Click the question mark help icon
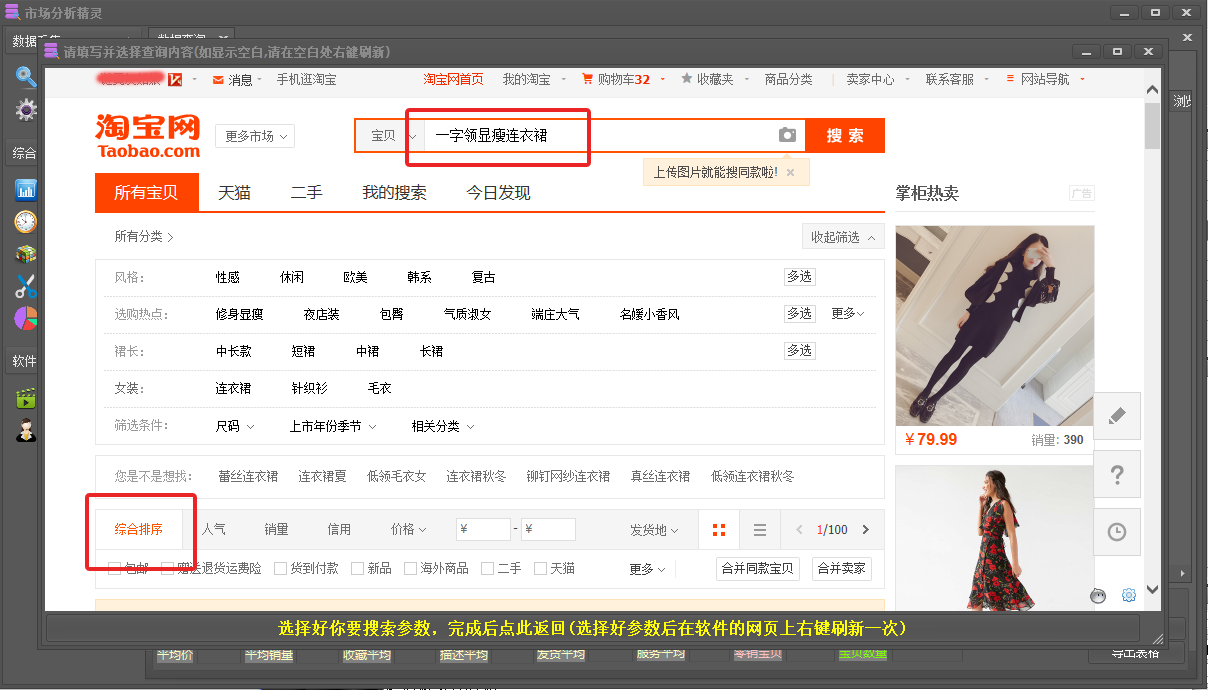Image resolution: width=1208 pixels, height=690 pixels. (1117, 475)
